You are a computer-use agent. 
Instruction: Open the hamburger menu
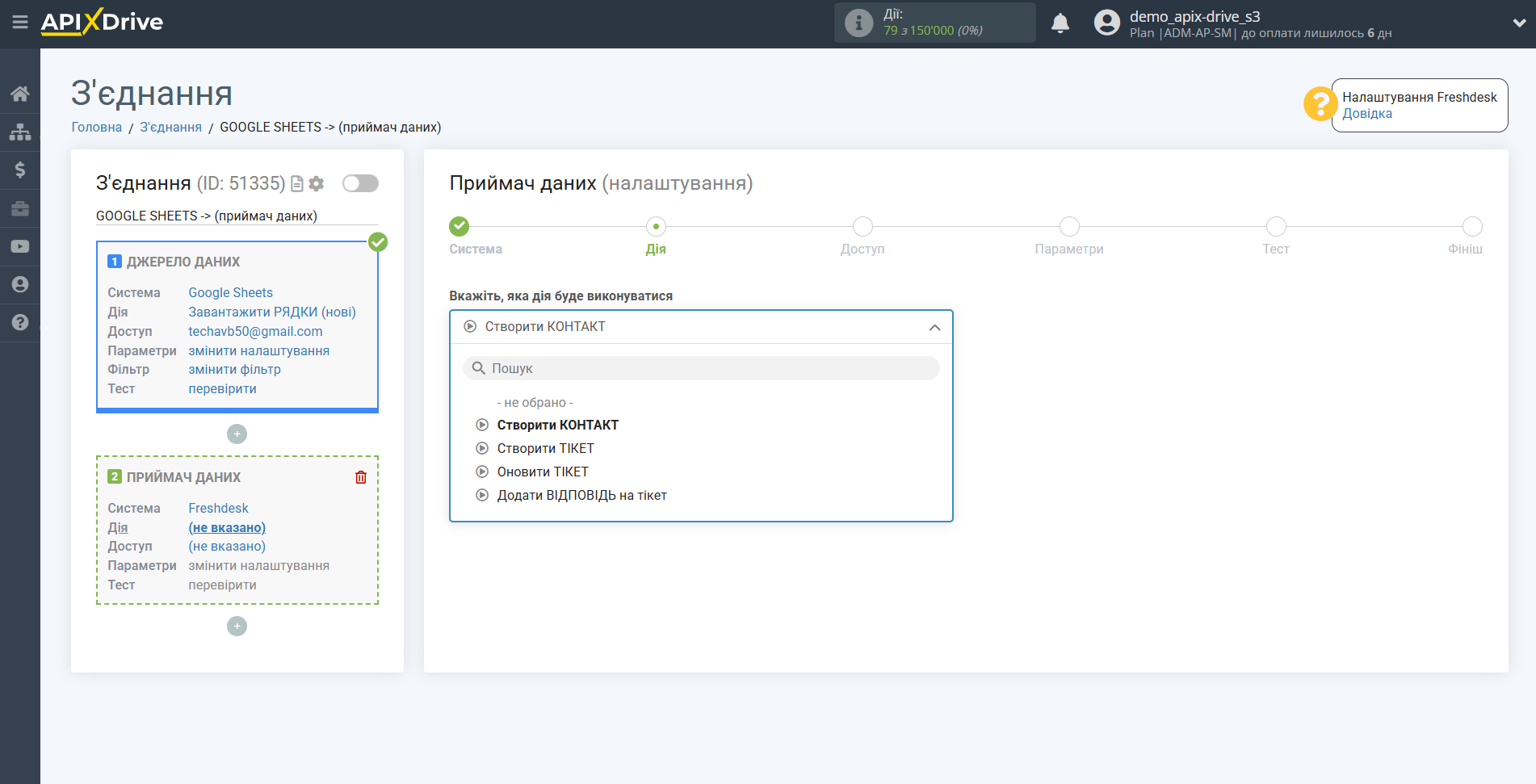point(20,23)
